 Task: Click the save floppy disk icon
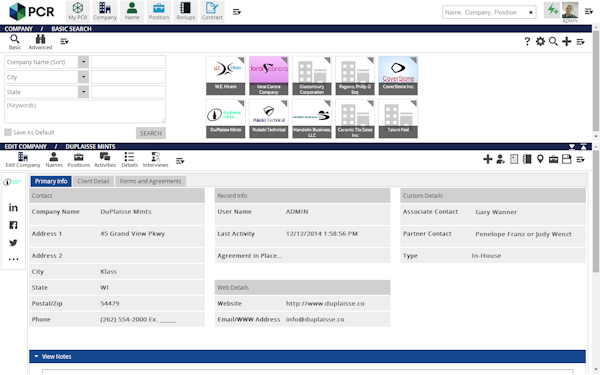566,159
